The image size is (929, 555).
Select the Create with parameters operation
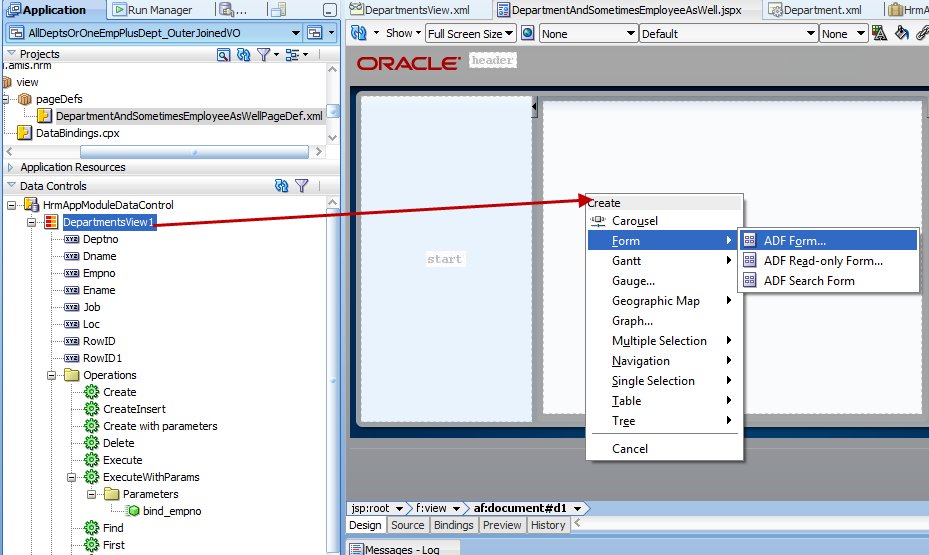pyautogui.click(x=160, y=426)
